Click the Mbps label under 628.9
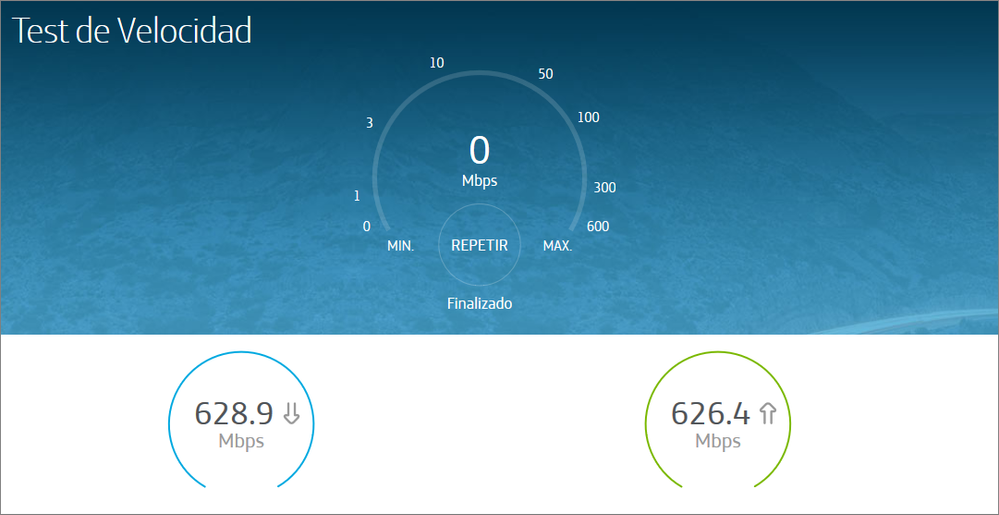Screen dimensions: 999x515 click(241, 441)
